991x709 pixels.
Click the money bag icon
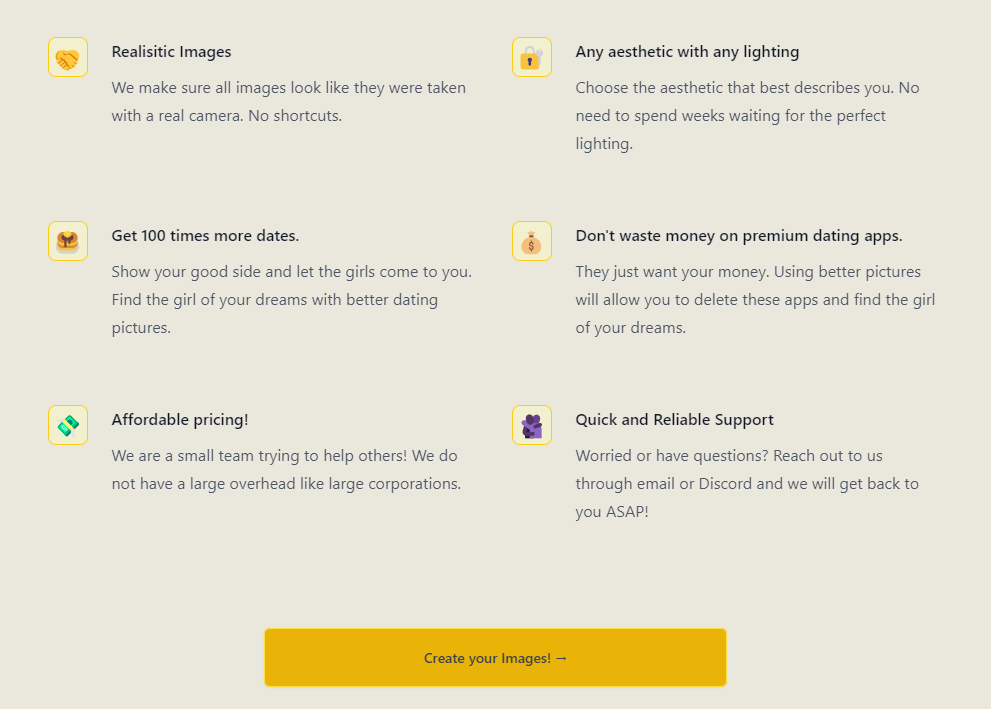pos(532,241)
